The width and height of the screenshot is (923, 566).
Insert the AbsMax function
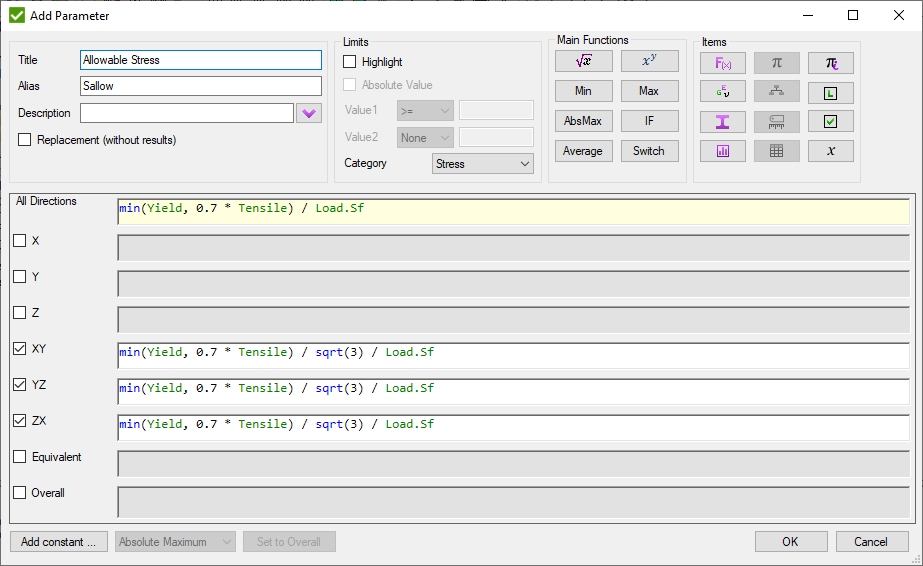coord(584,121)
